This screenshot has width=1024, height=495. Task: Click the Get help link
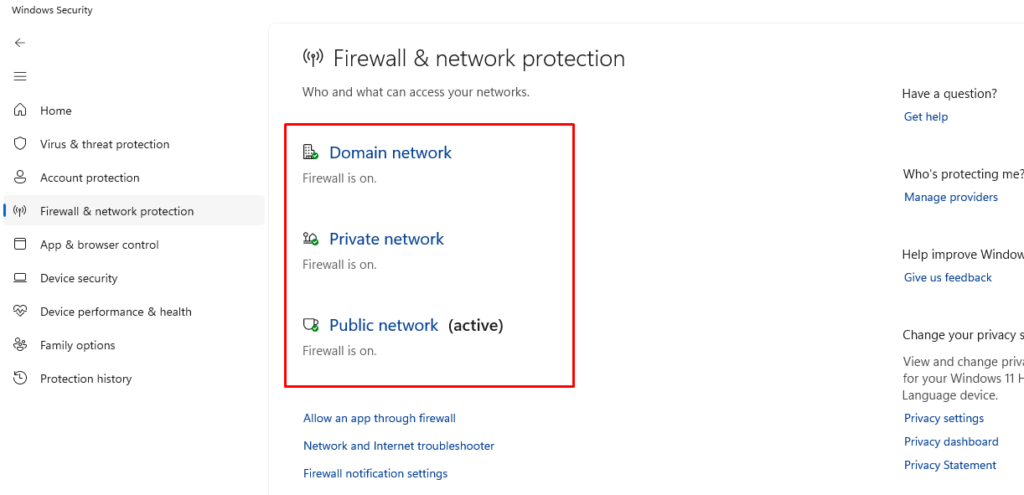(x=925, y=117)
